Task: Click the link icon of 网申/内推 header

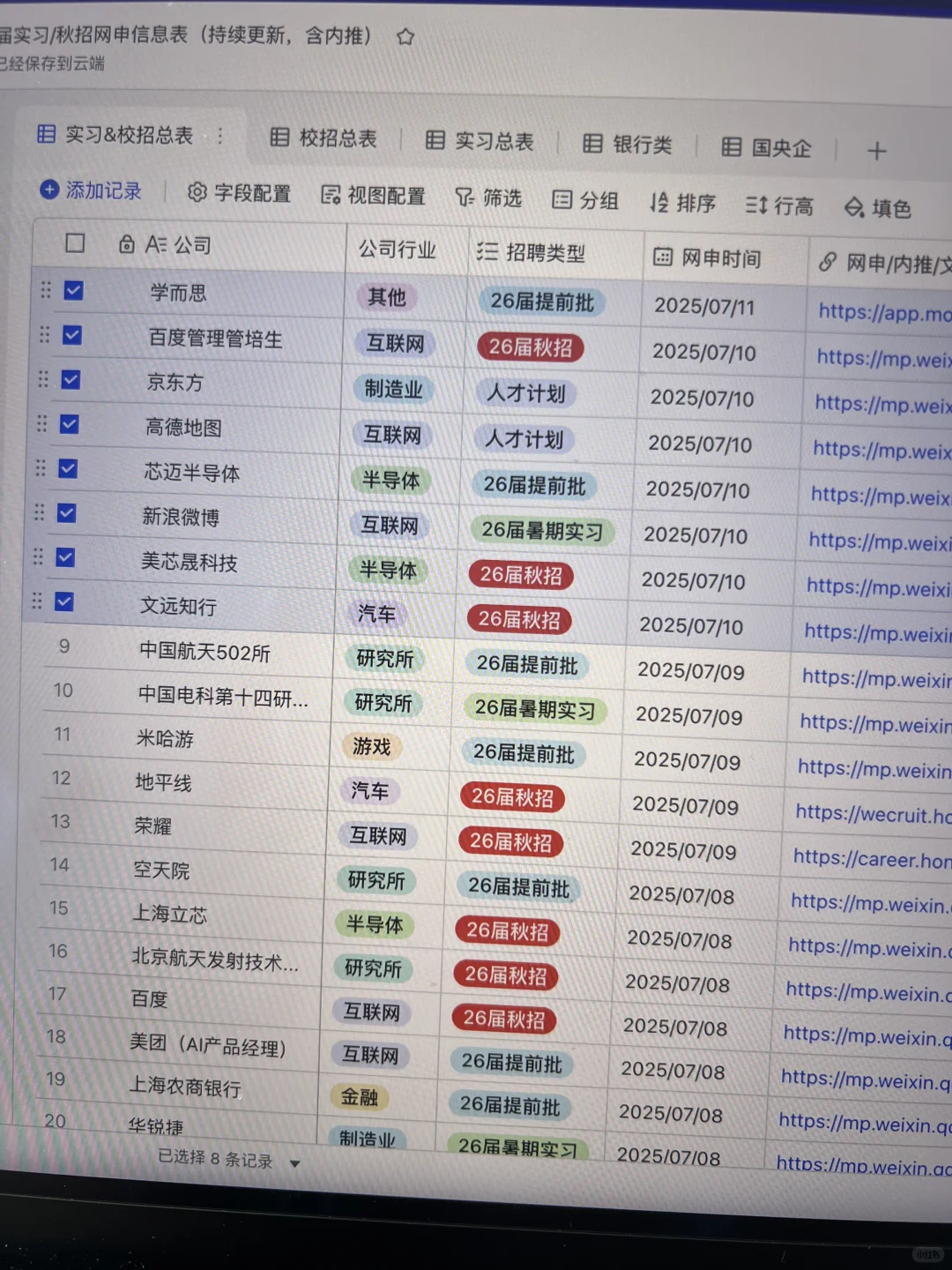Action: (x=827, y=262)
